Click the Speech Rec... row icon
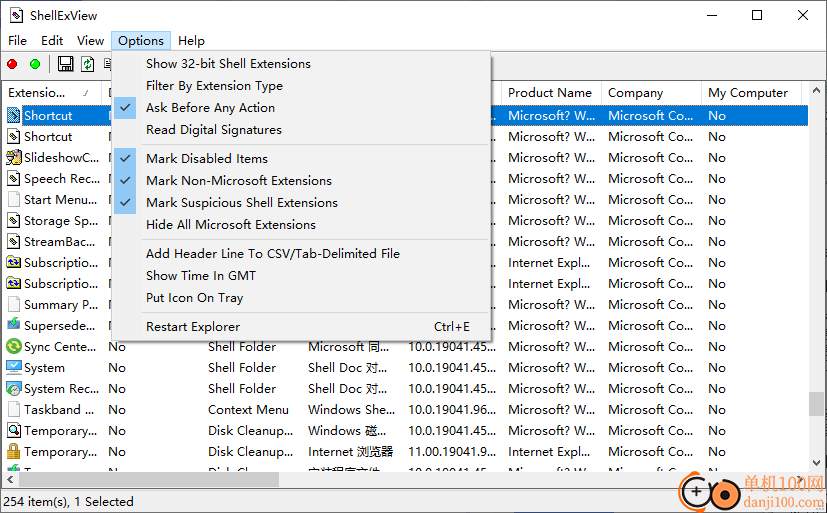827x513 pixels. [x=14, y=179]
